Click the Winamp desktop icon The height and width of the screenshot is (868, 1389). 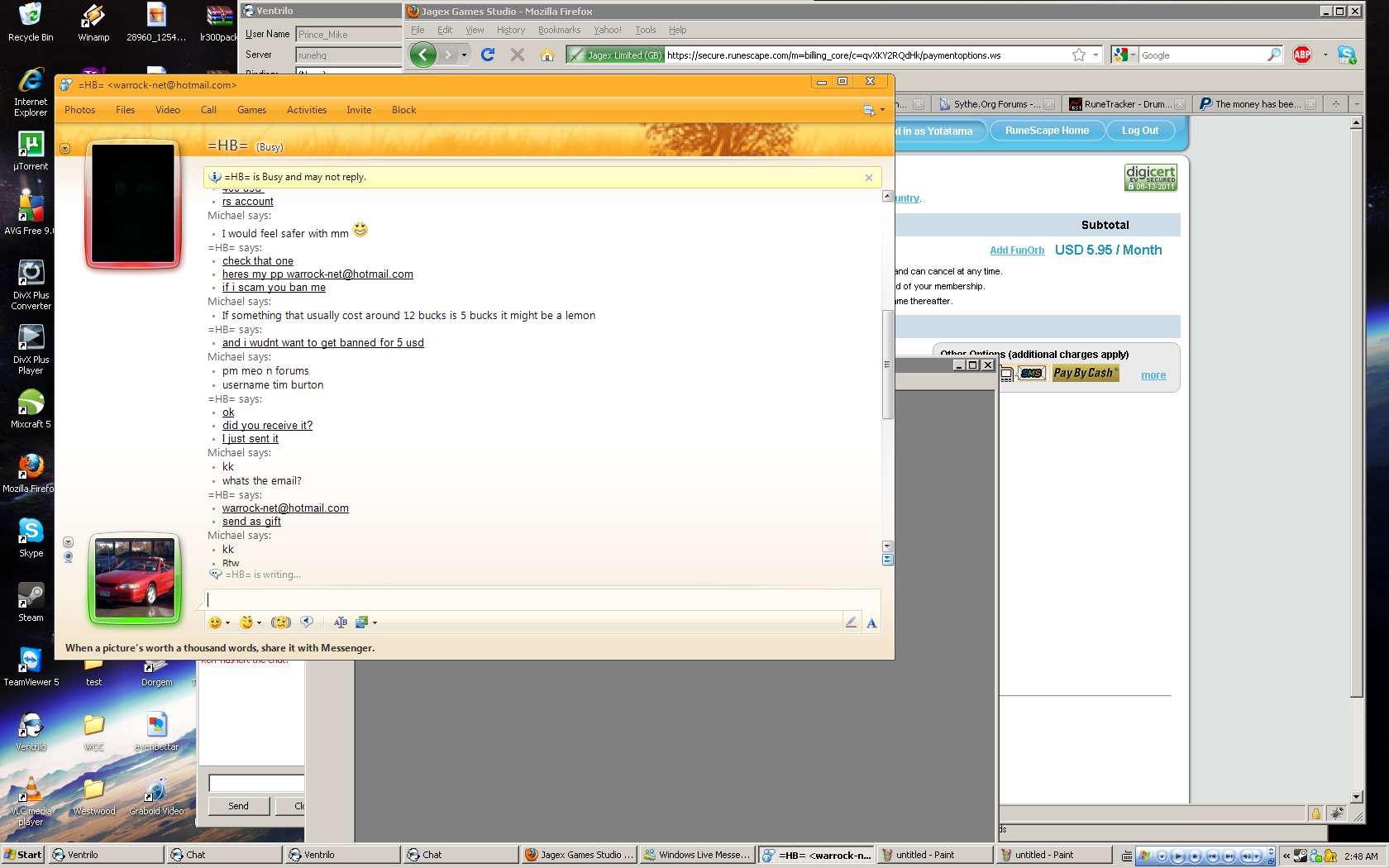(93, 22)
